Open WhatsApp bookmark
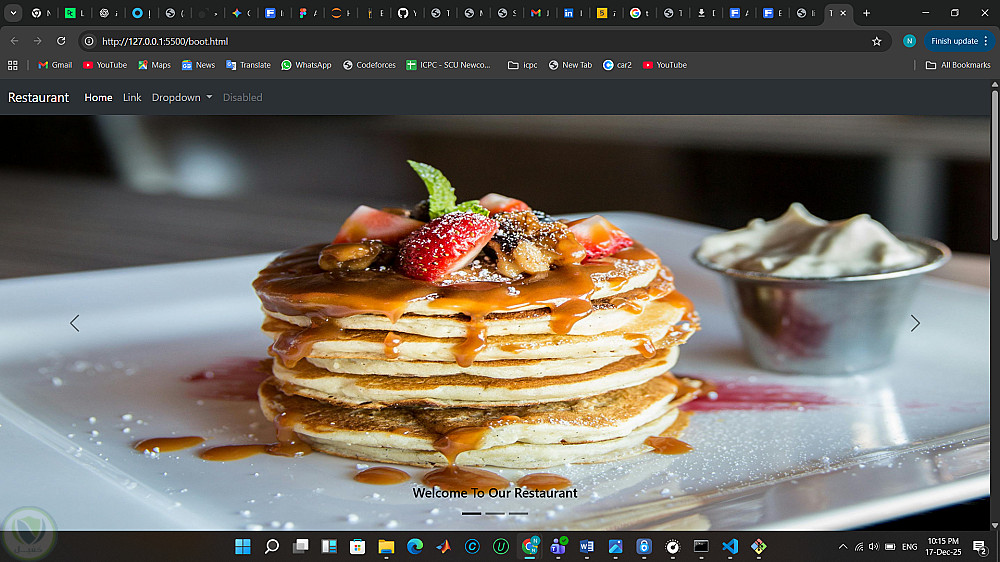Screen dimensions: 1000x562 coord(306,65)
